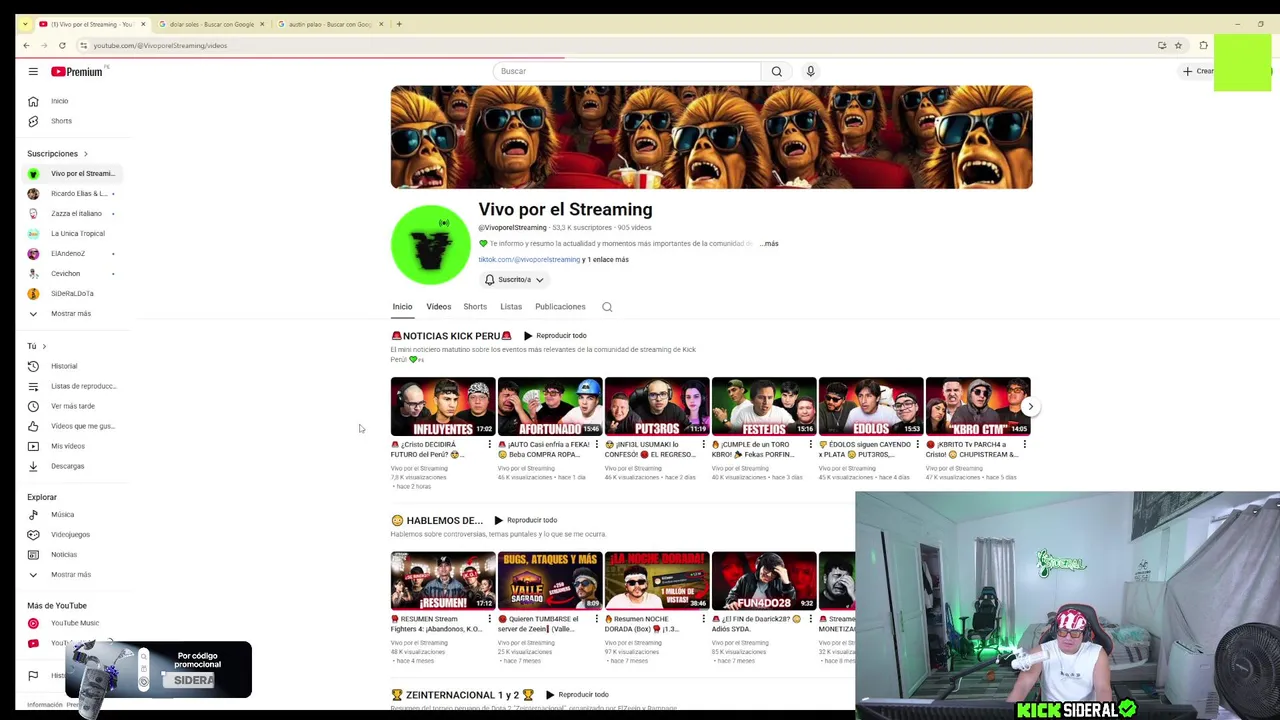This screenshot has height=720, width=1280.
Task: Expand the Suscripciones section chevron
Action: pyautogui.click(x=86, y=154)
